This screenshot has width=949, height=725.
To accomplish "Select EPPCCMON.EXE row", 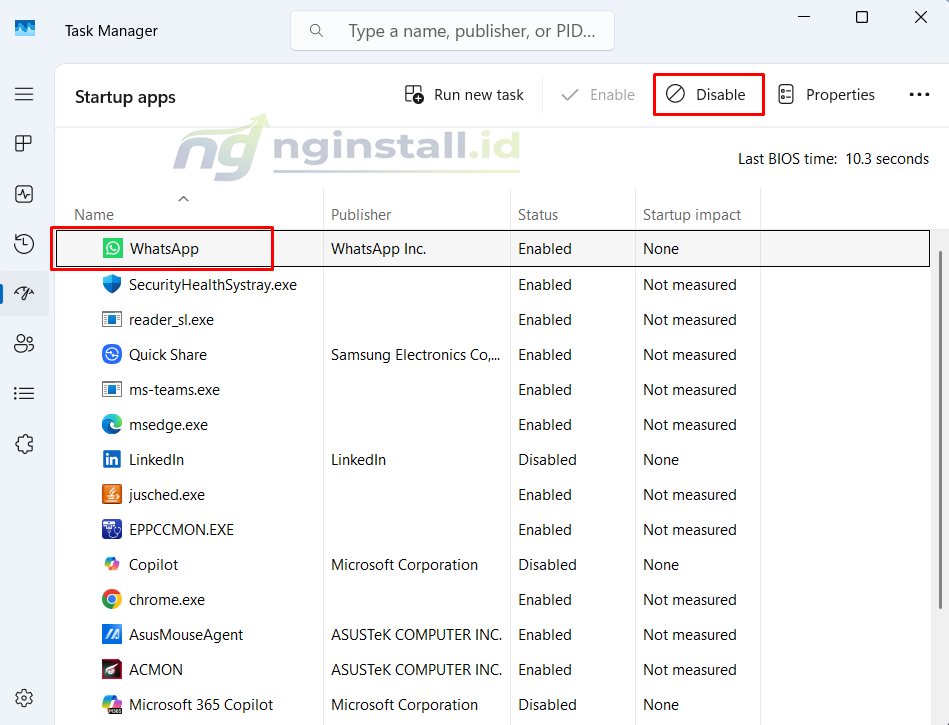I will click(493, 530).
